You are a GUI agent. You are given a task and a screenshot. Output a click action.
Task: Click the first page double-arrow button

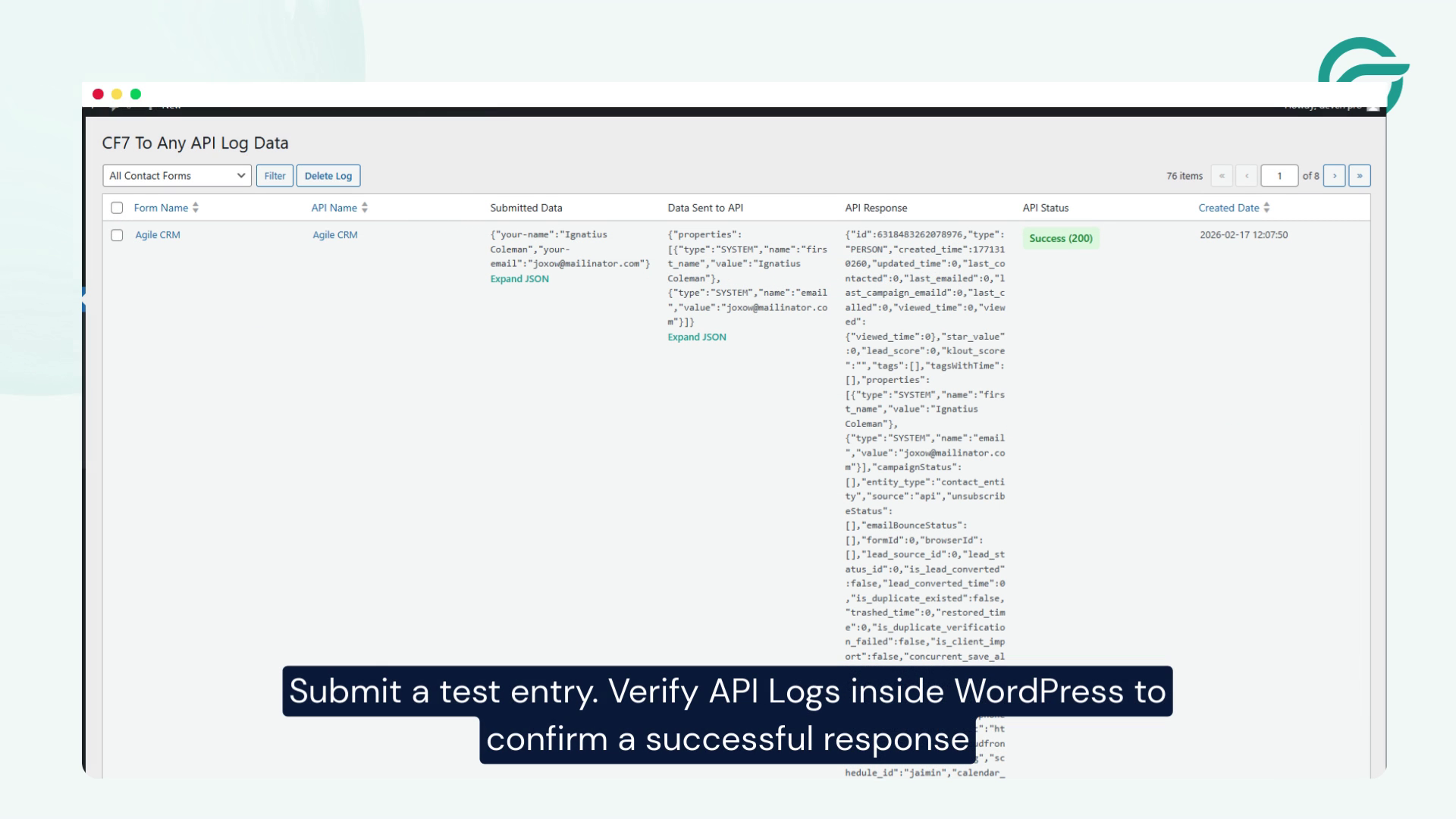pyautogui.click(x=1222, y=176)
